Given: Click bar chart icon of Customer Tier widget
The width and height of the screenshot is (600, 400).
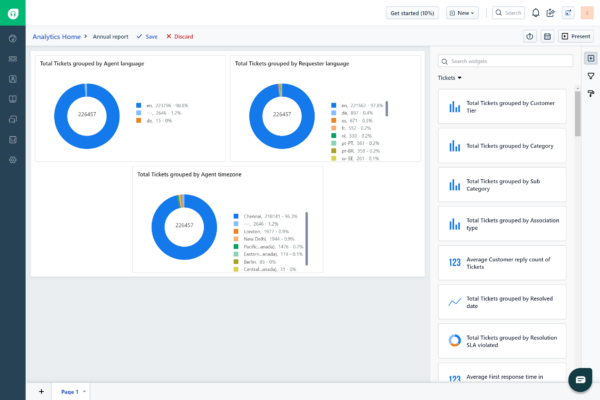Looking at the screenshot, I should pos(455,107).
